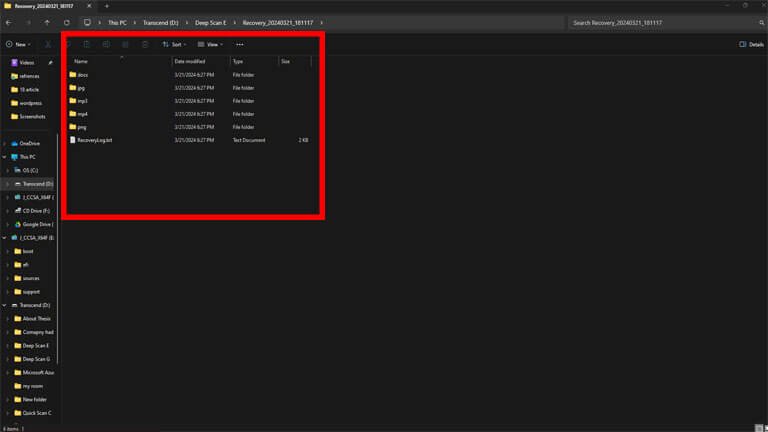This screenshot has width=768, height=432.
Task: Open the my room folder
Action: click(x=32, y=386)
